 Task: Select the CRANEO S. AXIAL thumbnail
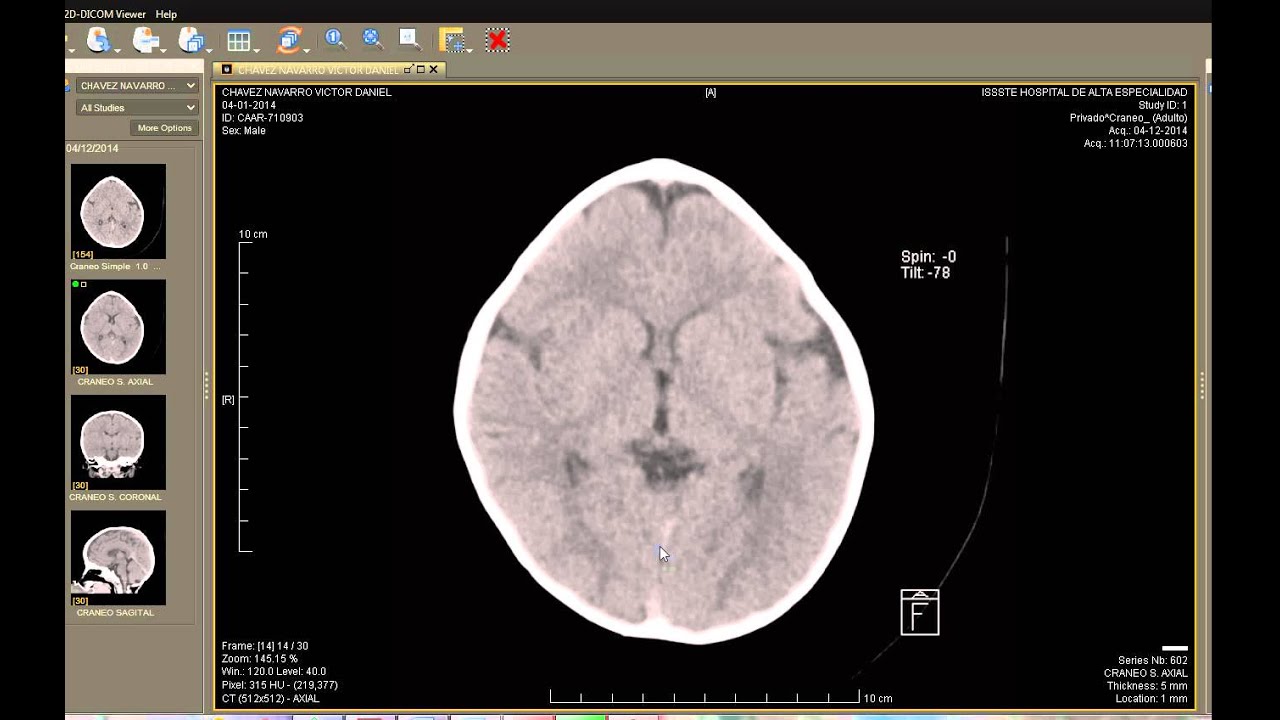click(118, 327)
